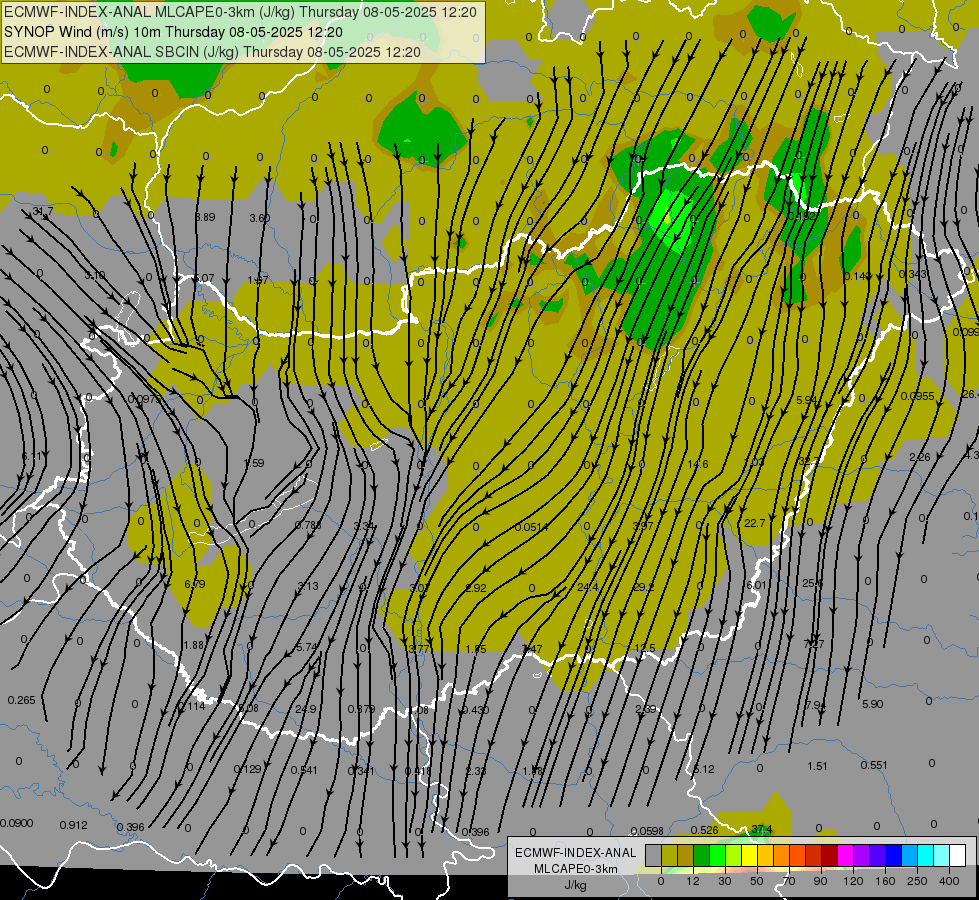Viewport: 979px width, 900px height.
Task: Click the map value 22.7
Action: click(754, 523)
